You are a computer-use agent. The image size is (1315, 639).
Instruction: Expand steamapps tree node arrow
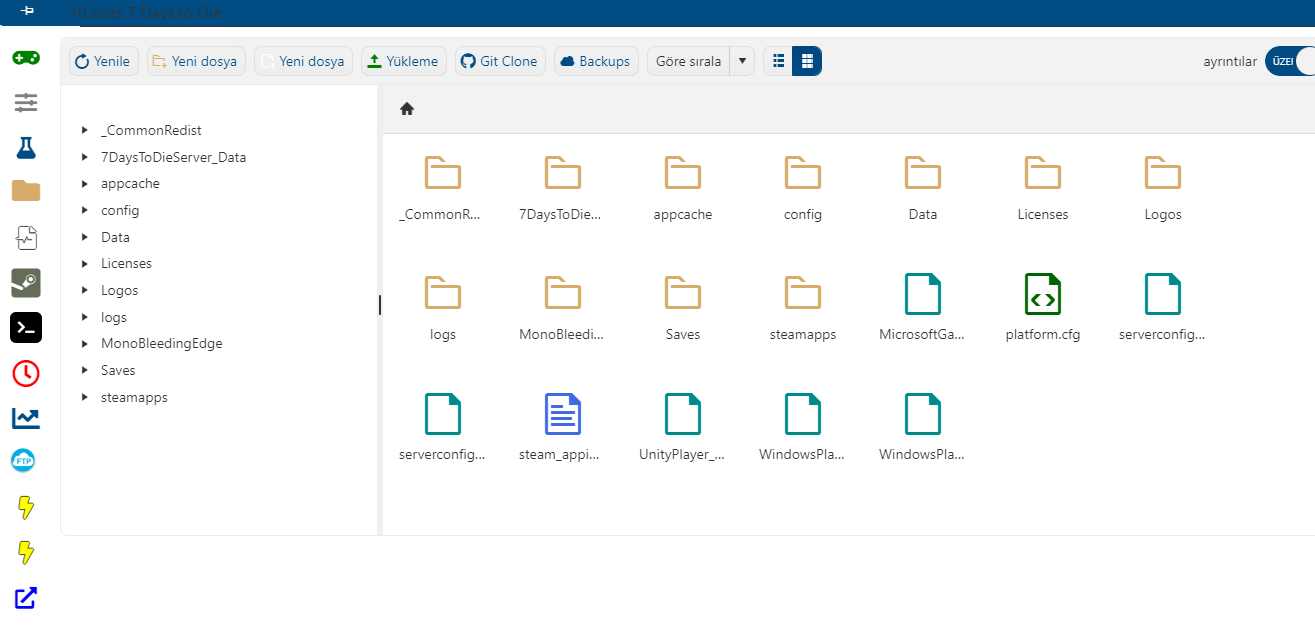tap(85, 397)
